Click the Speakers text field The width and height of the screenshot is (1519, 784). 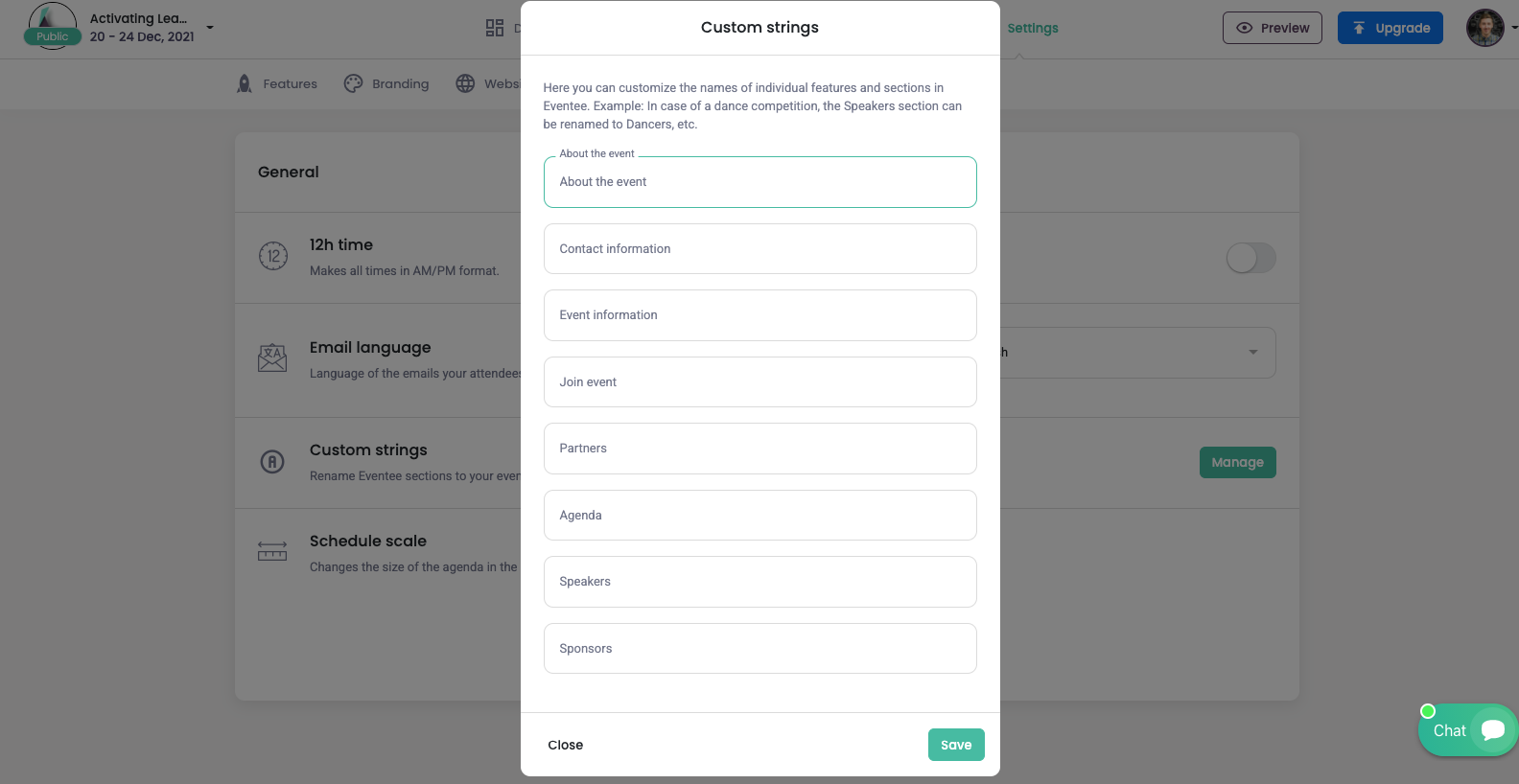click(760, 582)
